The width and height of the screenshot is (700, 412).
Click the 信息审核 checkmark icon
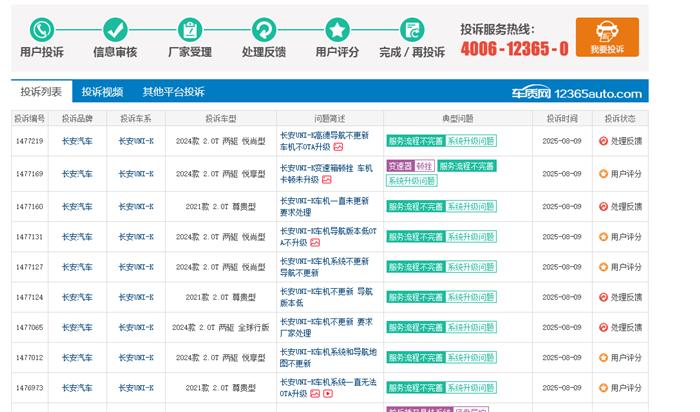click(115, 29)
